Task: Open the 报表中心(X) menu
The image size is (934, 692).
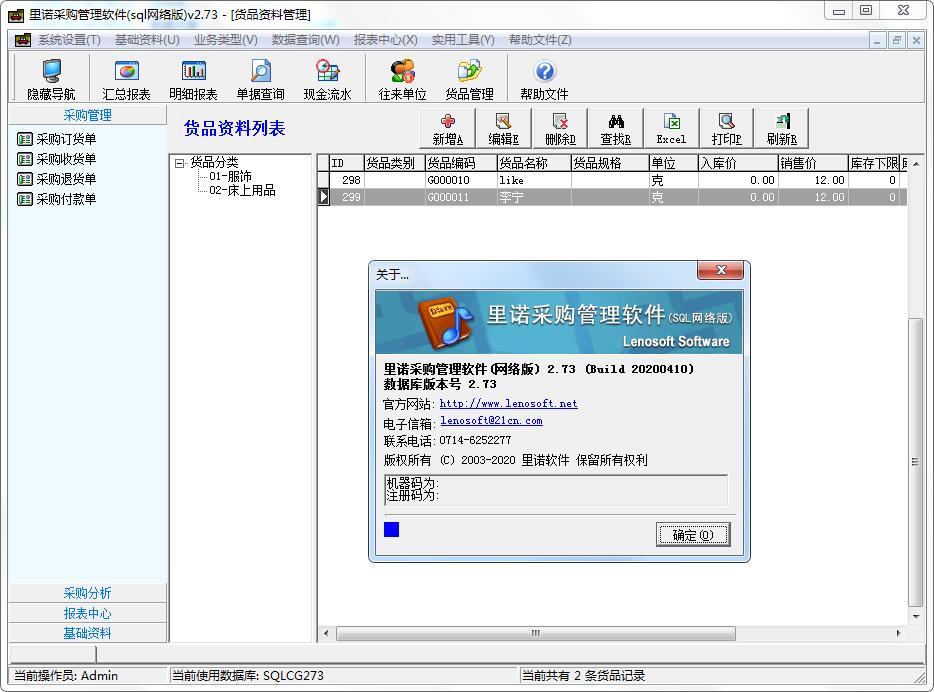Action: 385,40
